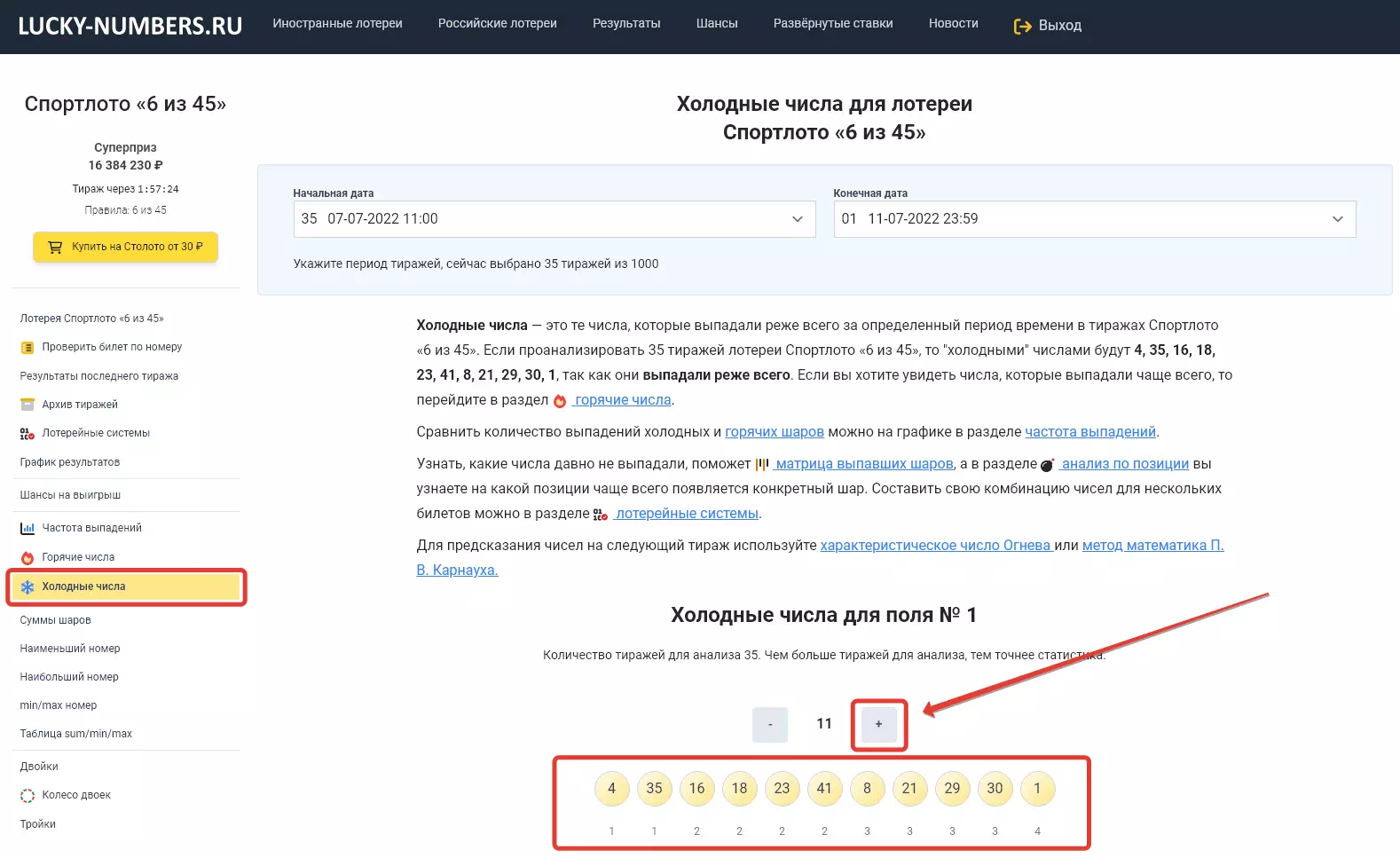Click the cold number ball 8
1400x858 pixels.
(x=867, y=789)
